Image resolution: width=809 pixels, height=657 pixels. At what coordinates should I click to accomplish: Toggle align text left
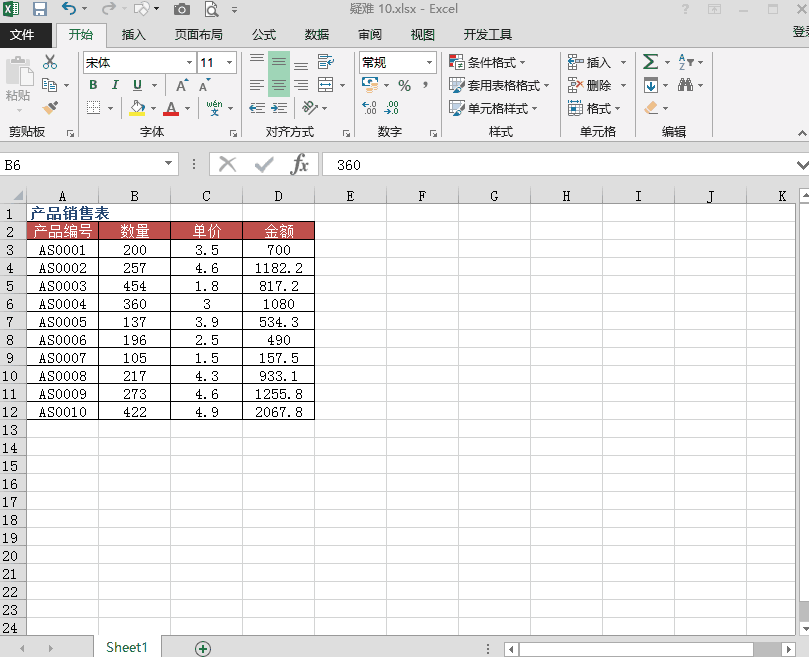(257, 85)
